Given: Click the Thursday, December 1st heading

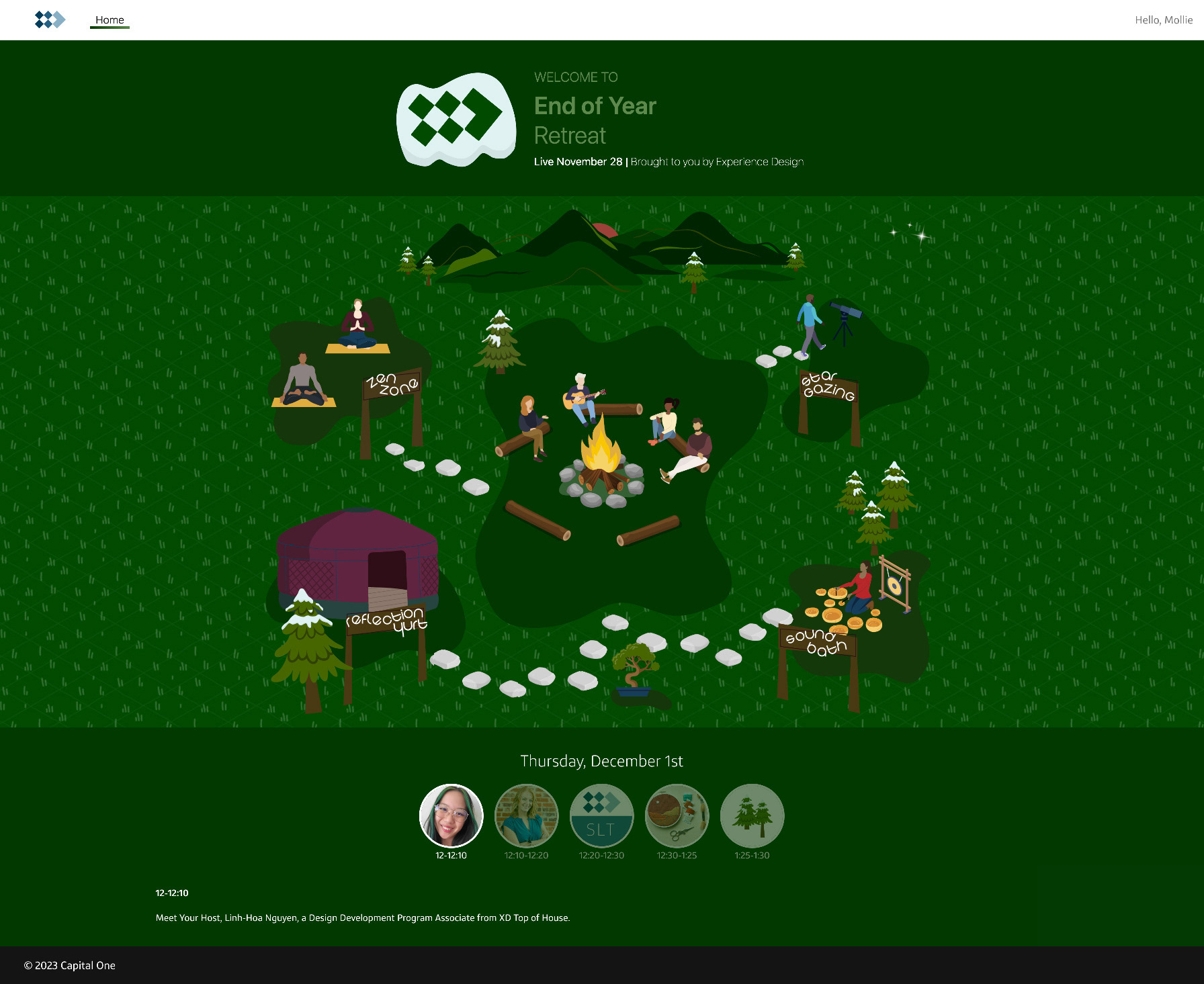Looking at the screenshot, I should (601, 761).
